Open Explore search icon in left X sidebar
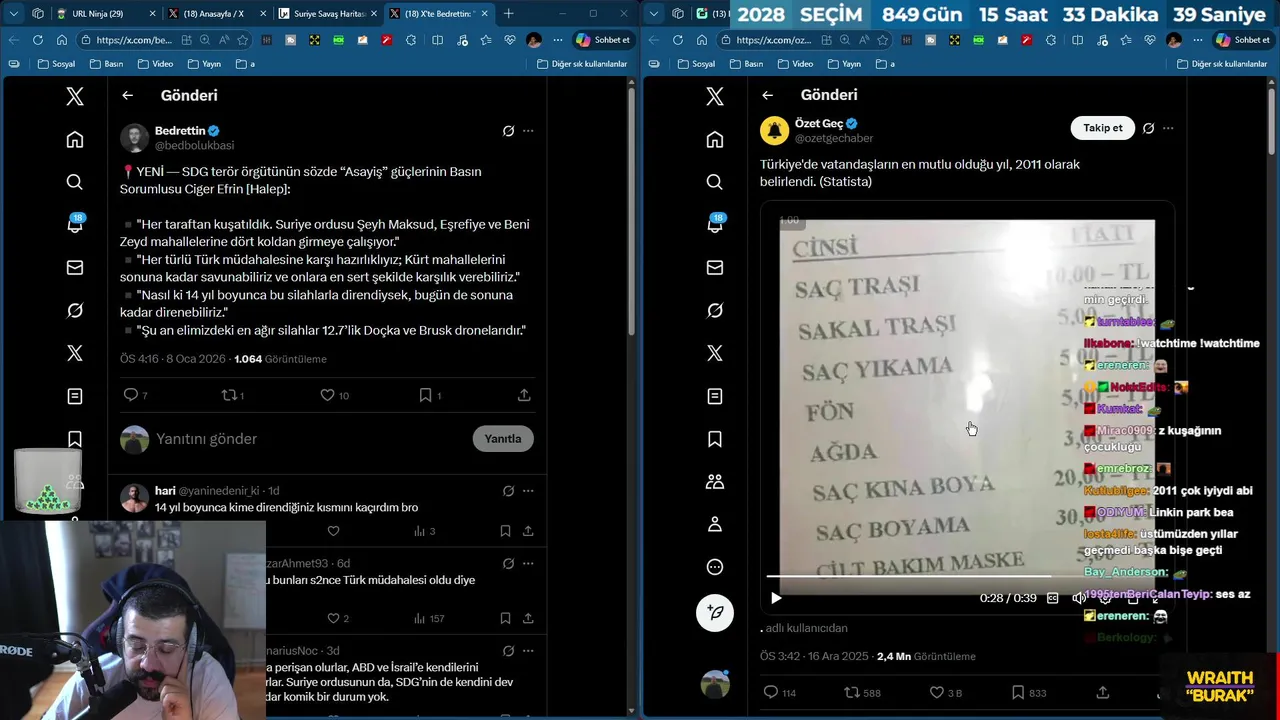Screen dimensions: 1280x720 click(x=75, y=182)
